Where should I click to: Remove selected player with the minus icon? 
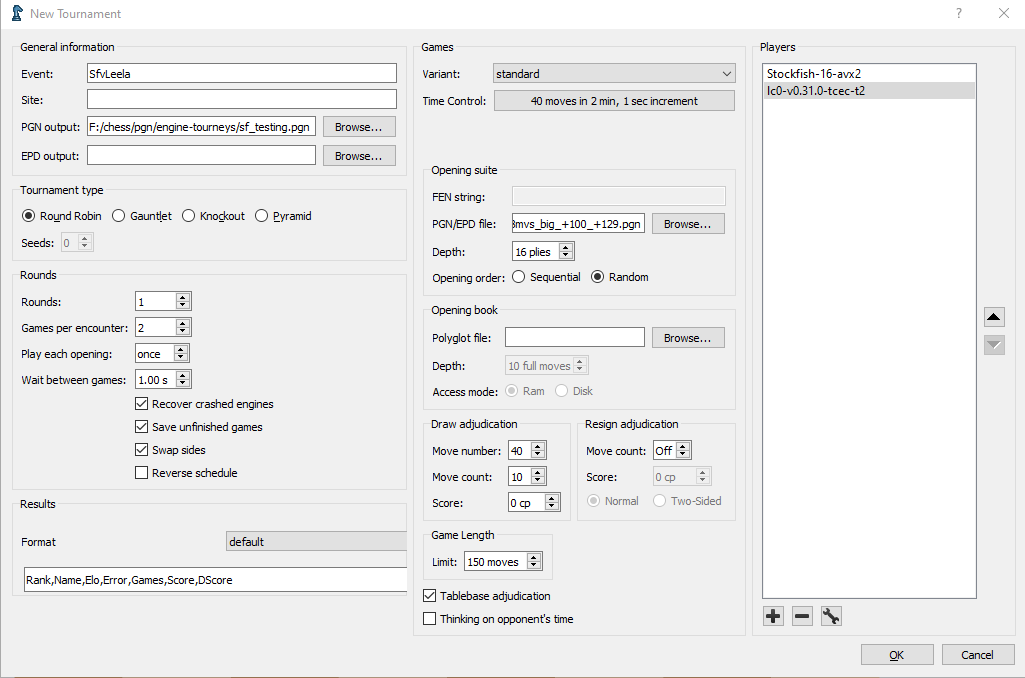tap(802, 616)
